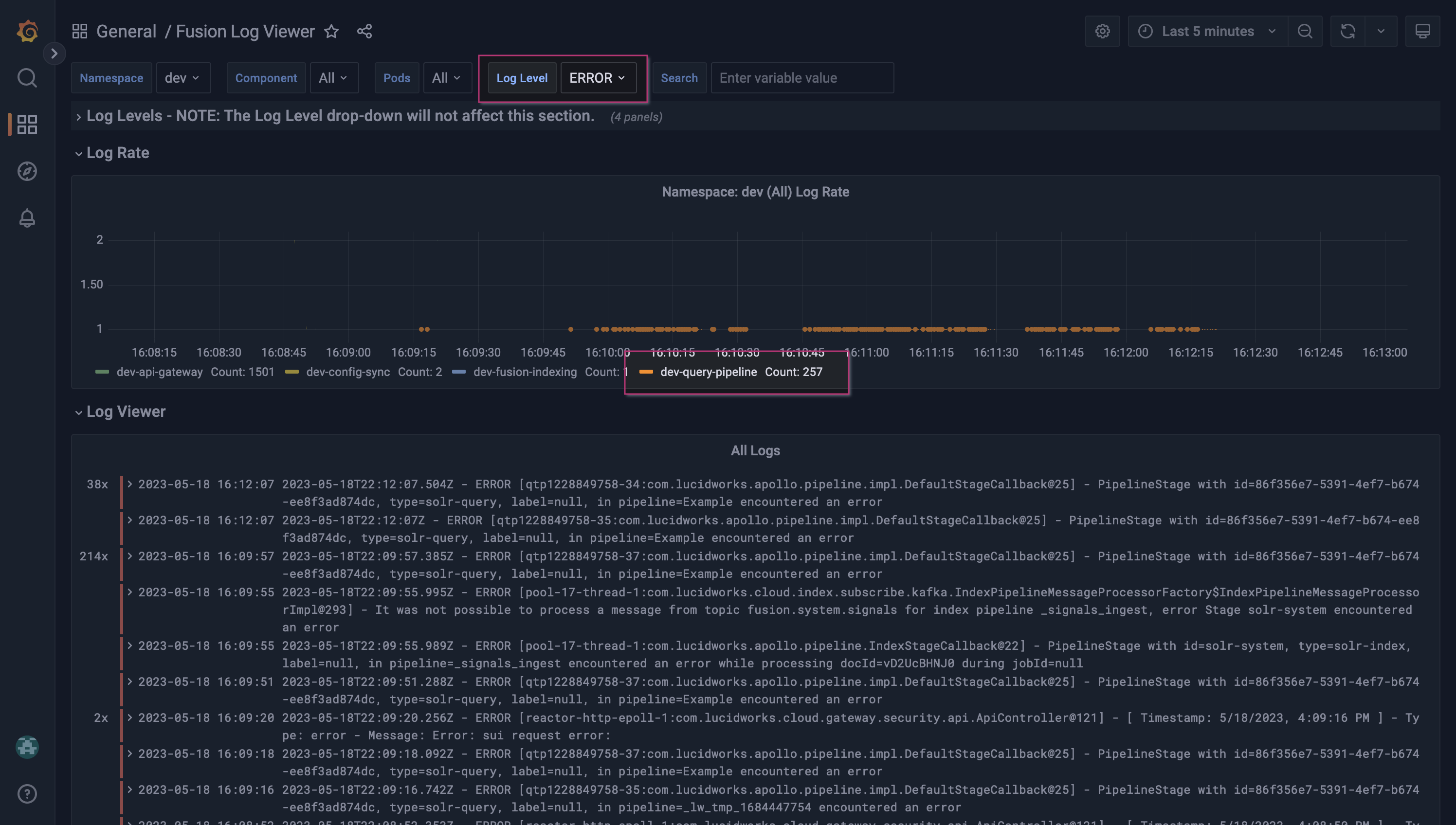Open the dashboard search magnifier in sidebar
The image size is (1456, 825).
(27, 78)
